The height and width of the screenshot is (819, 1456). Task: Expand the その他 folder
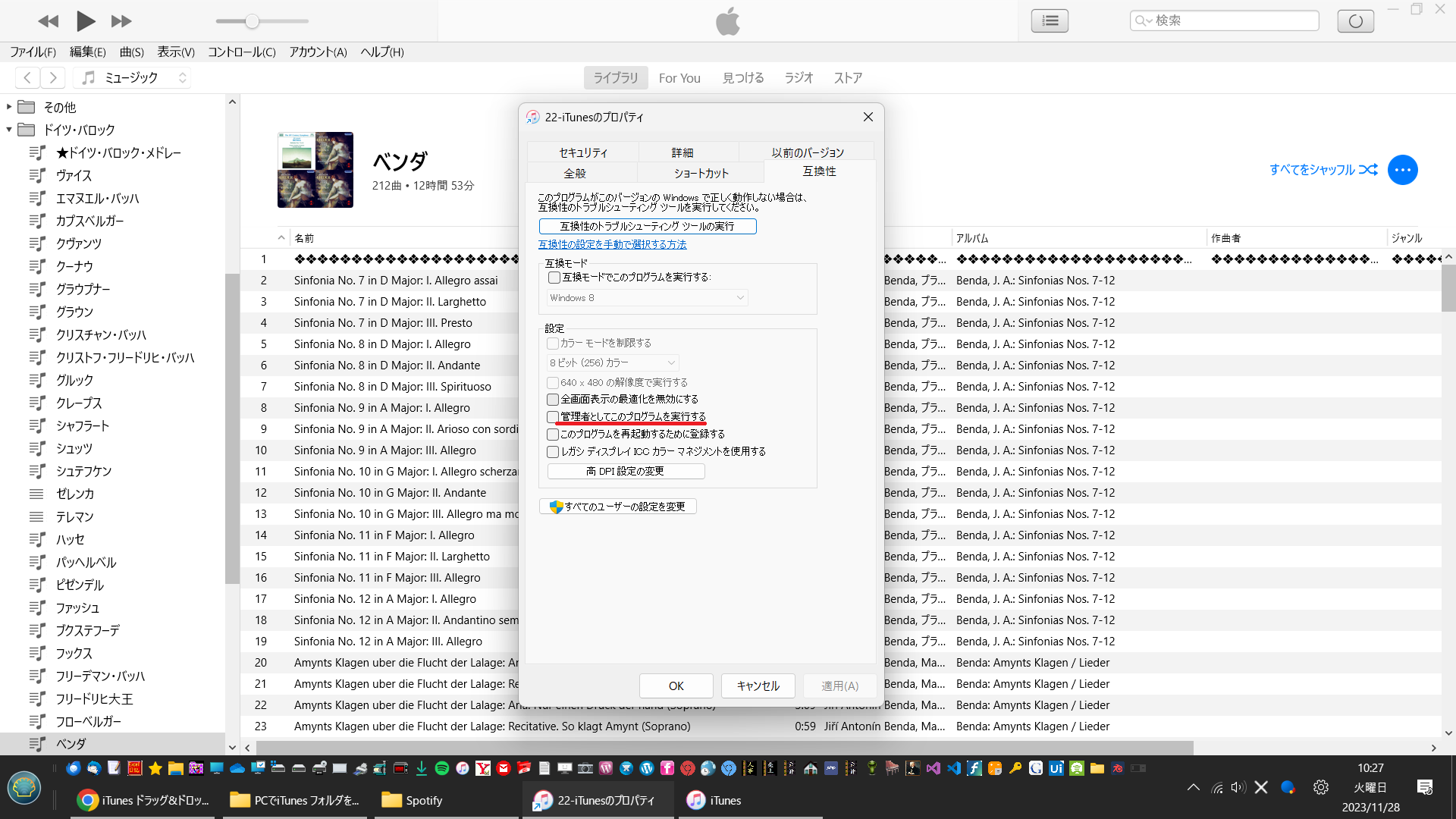(x=9, y=107)
